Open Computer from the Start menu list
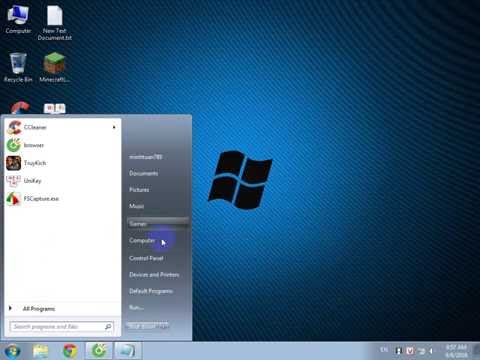The width and height of the screenshot is (480, 360). click(142, 240)
